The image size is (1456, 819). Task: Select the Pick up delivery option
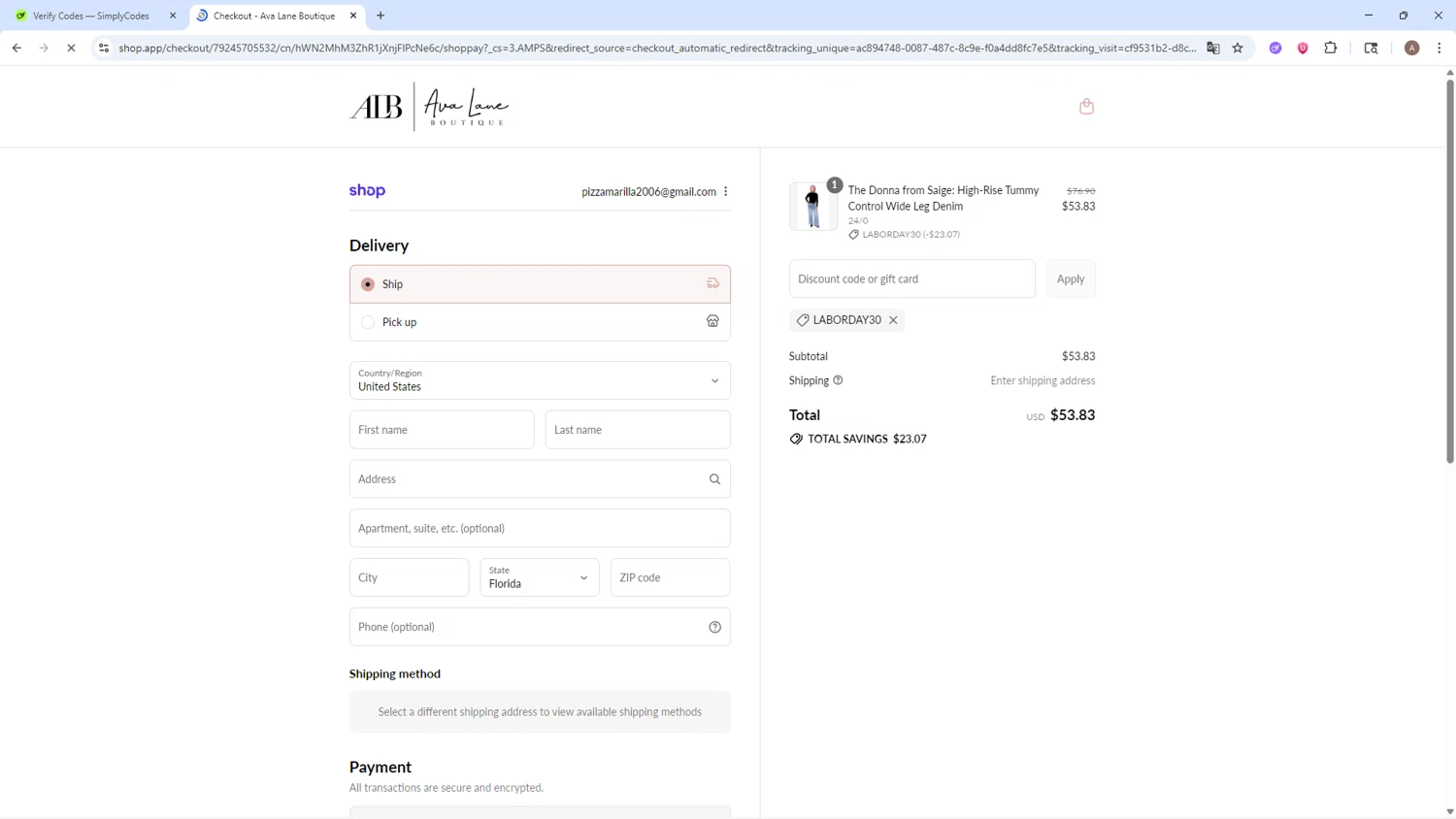coord(540,322)
